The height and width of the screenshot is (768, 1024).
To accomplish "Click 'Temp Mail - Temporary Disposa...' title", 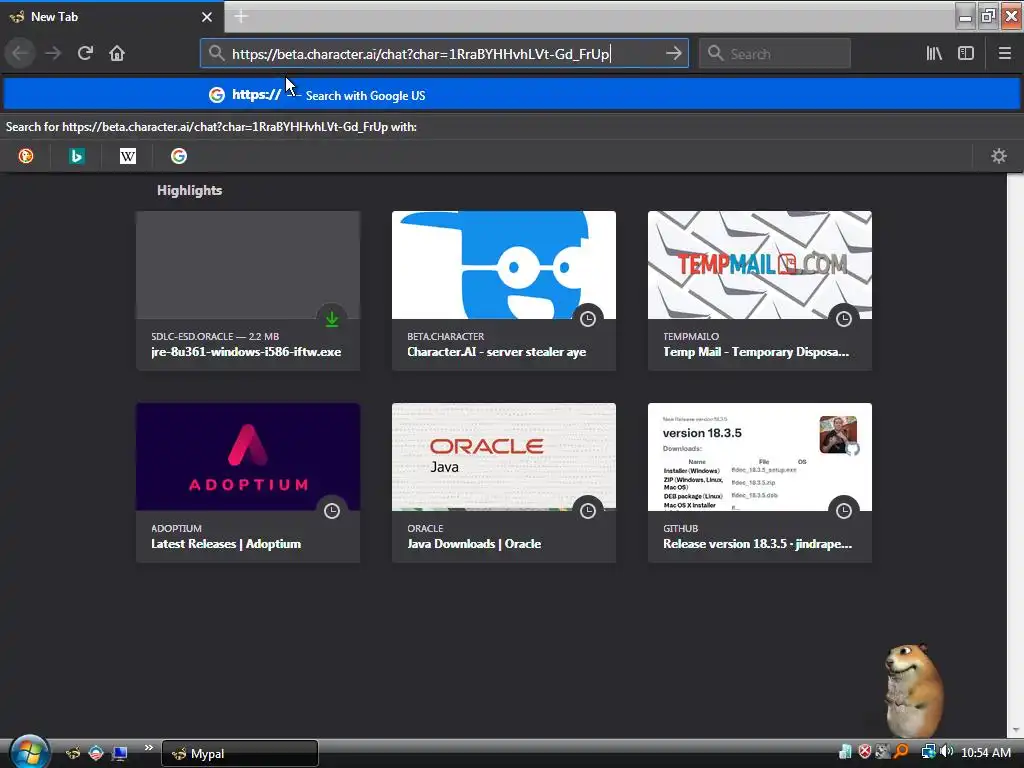I will coord(756,352).
